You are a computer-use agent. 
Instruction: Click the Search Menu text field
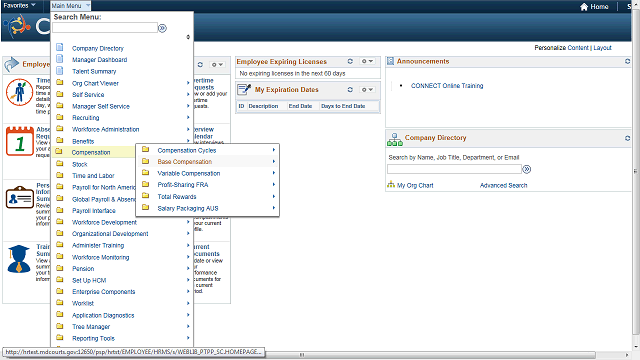pos(105,28)
